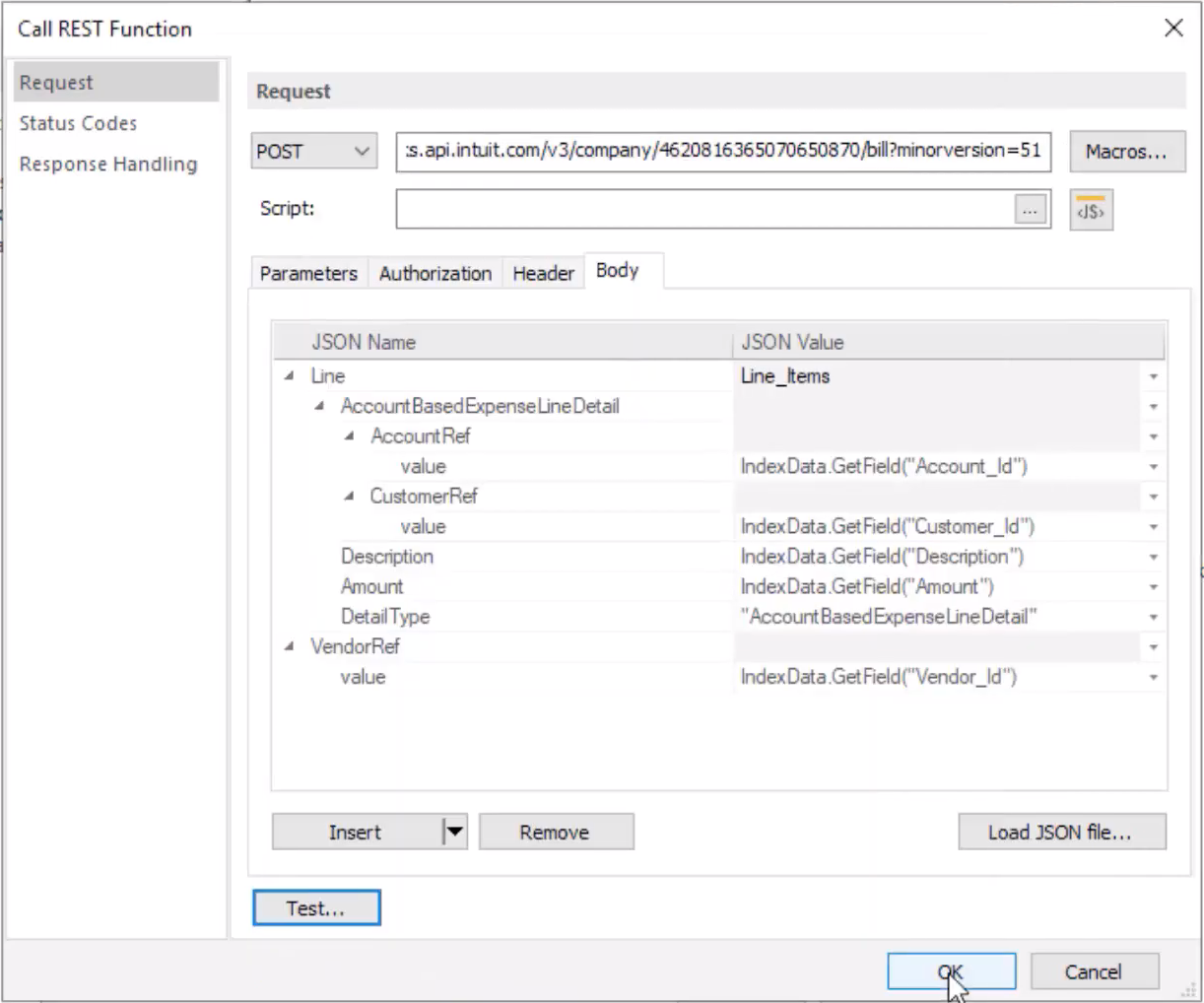Open the Macros dialog
Viewport: 1204px width, 1003px height.
(x=1127, y=151)
